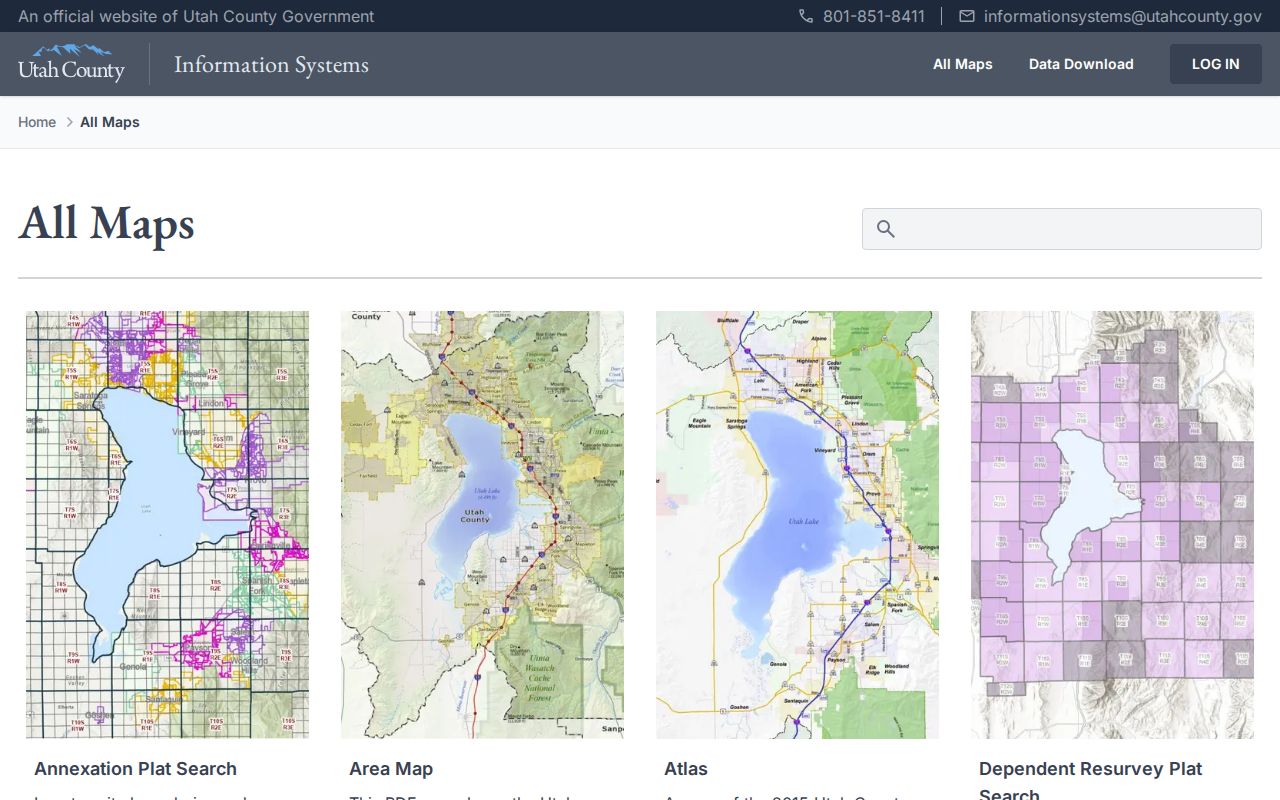
Task: Click the magnifying glass search icon
Action: (x=885, y=229)
